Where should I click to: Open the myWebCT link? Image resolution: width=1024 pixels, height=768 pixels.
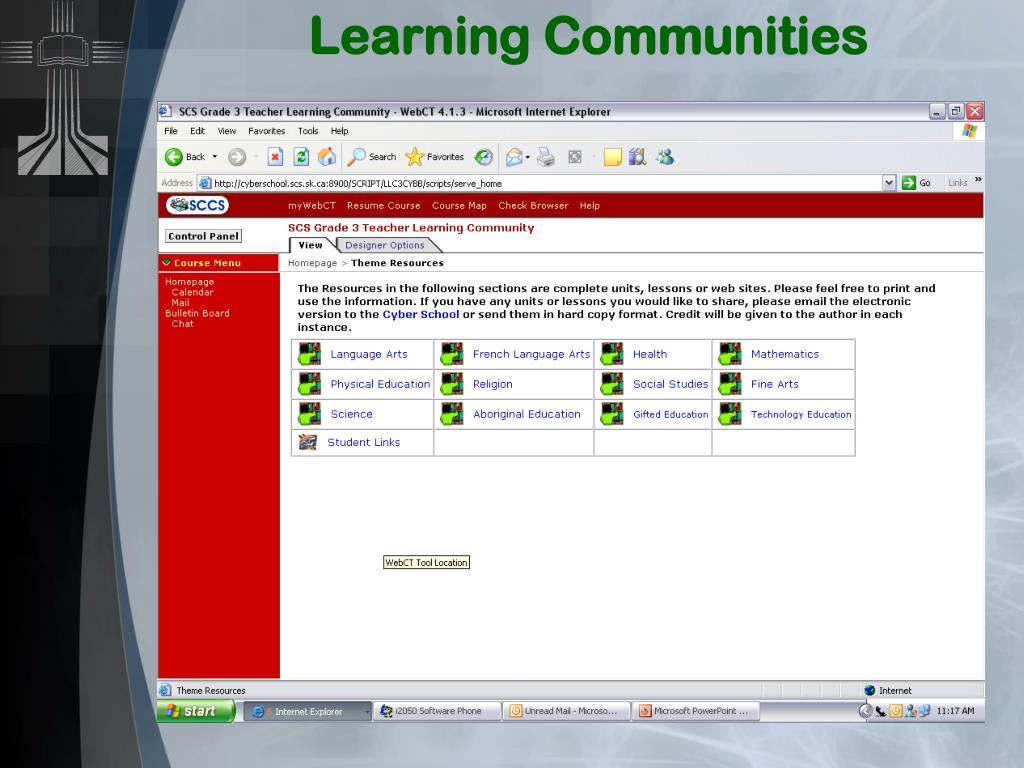point(312,205)
